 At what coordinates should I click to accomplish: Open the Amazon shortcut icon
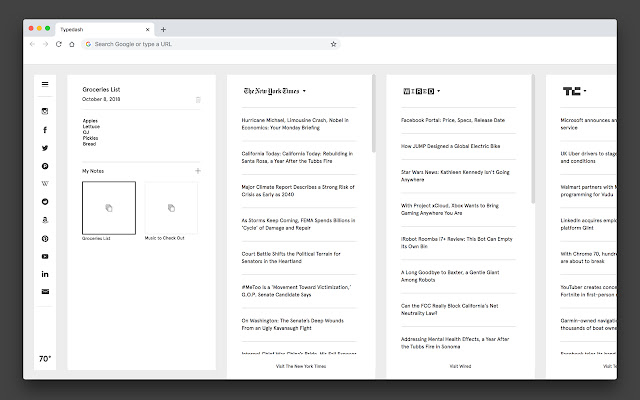(45, 220)
